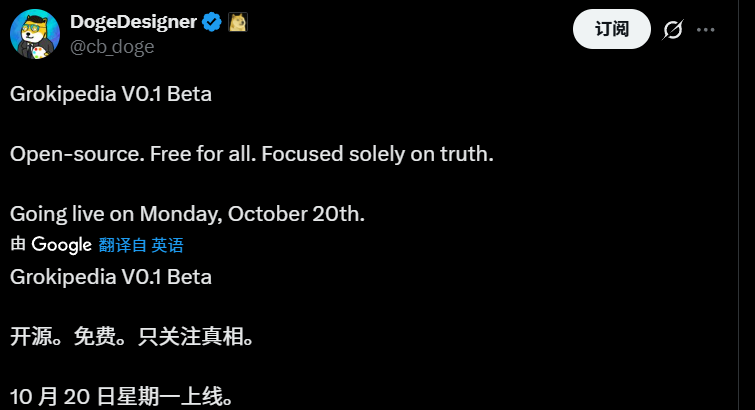Click the Doge affiliate badge icon
The height and width of the screenshot is (410, 755).
(238, 23)
